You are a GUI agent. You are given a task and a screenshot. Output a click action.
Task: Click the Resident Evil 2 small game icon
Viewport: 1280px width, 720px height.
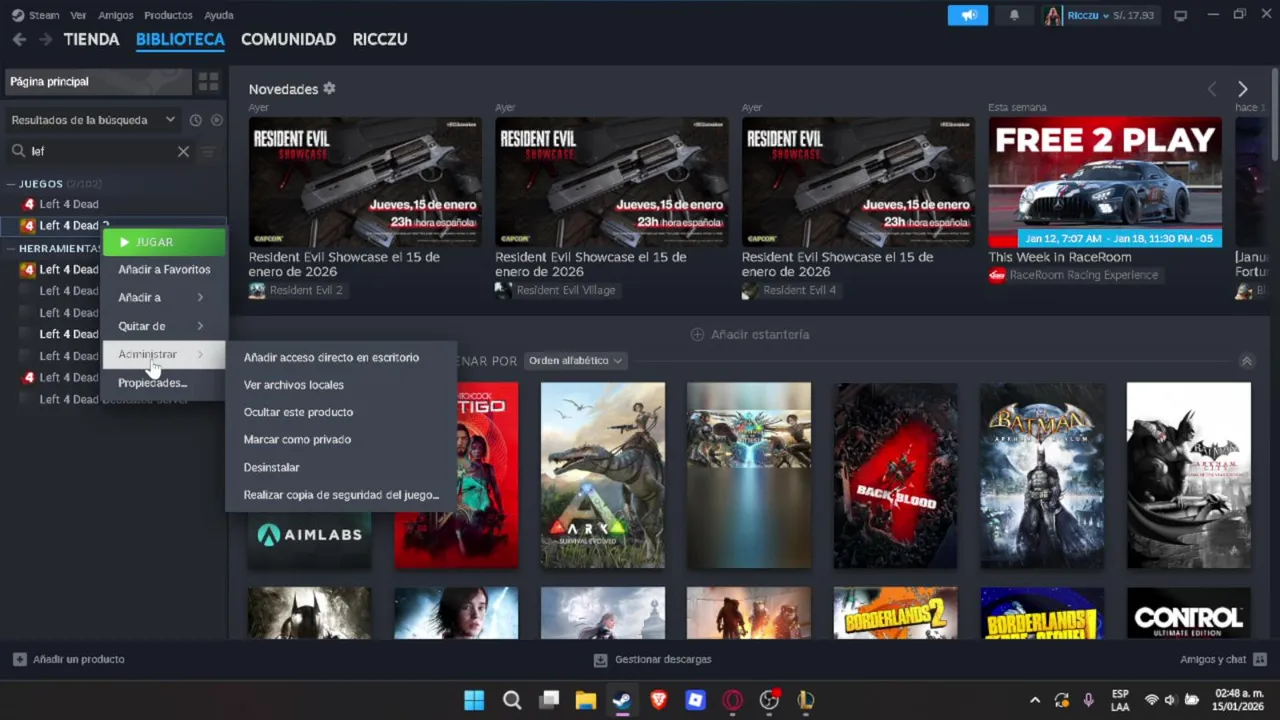(x=257, y=291)
